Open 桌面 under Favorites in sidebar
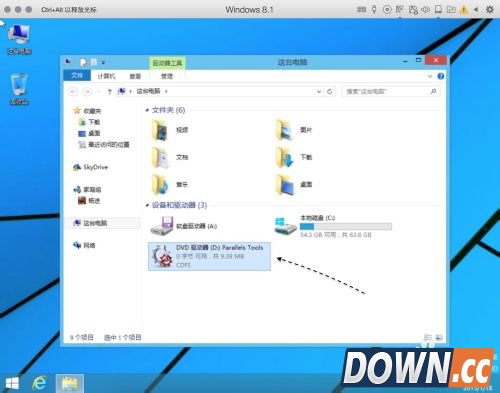Viewport: 500px width, 393px height. pyautogui.click(x=89, y=133)
